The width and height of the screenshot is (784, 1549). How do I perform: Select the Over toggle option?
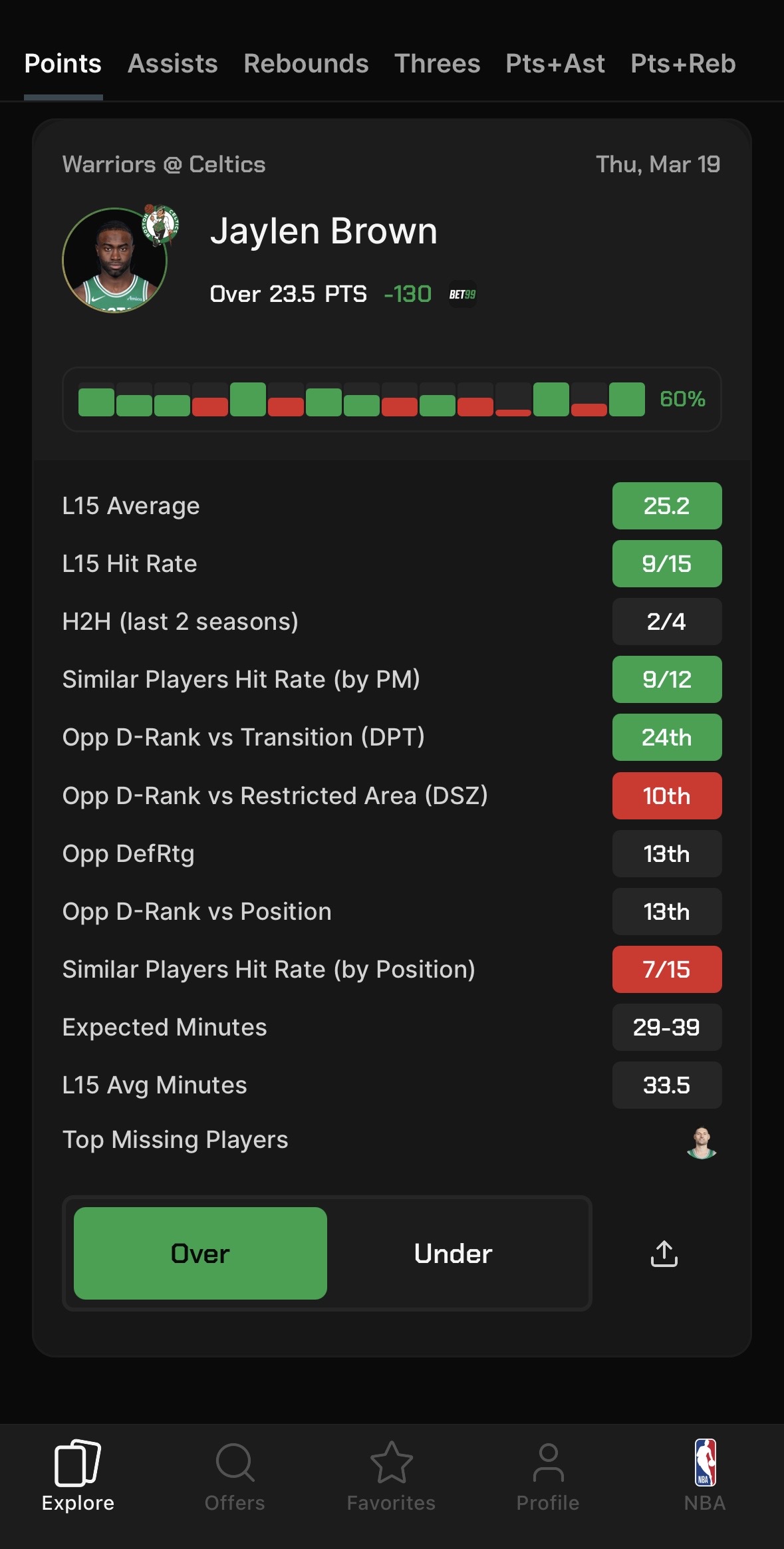[x=200, y=1253]
